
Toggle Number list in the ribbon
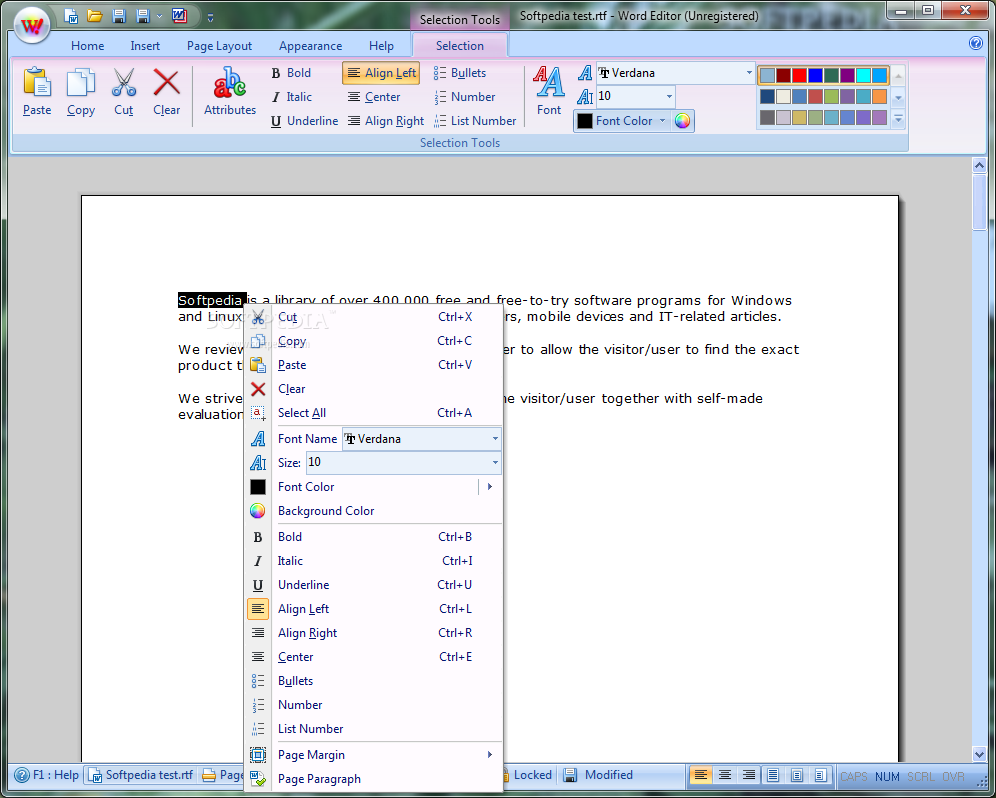tap(464, 97)
